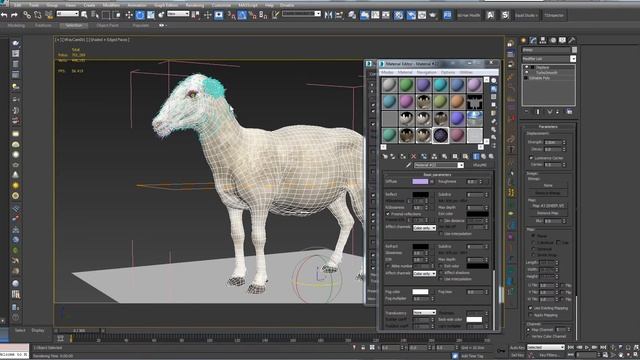The image size is (640, 360).
Task: Undo the last action in main toolbar
Action: pyautogui.click(x=4, y=15)
